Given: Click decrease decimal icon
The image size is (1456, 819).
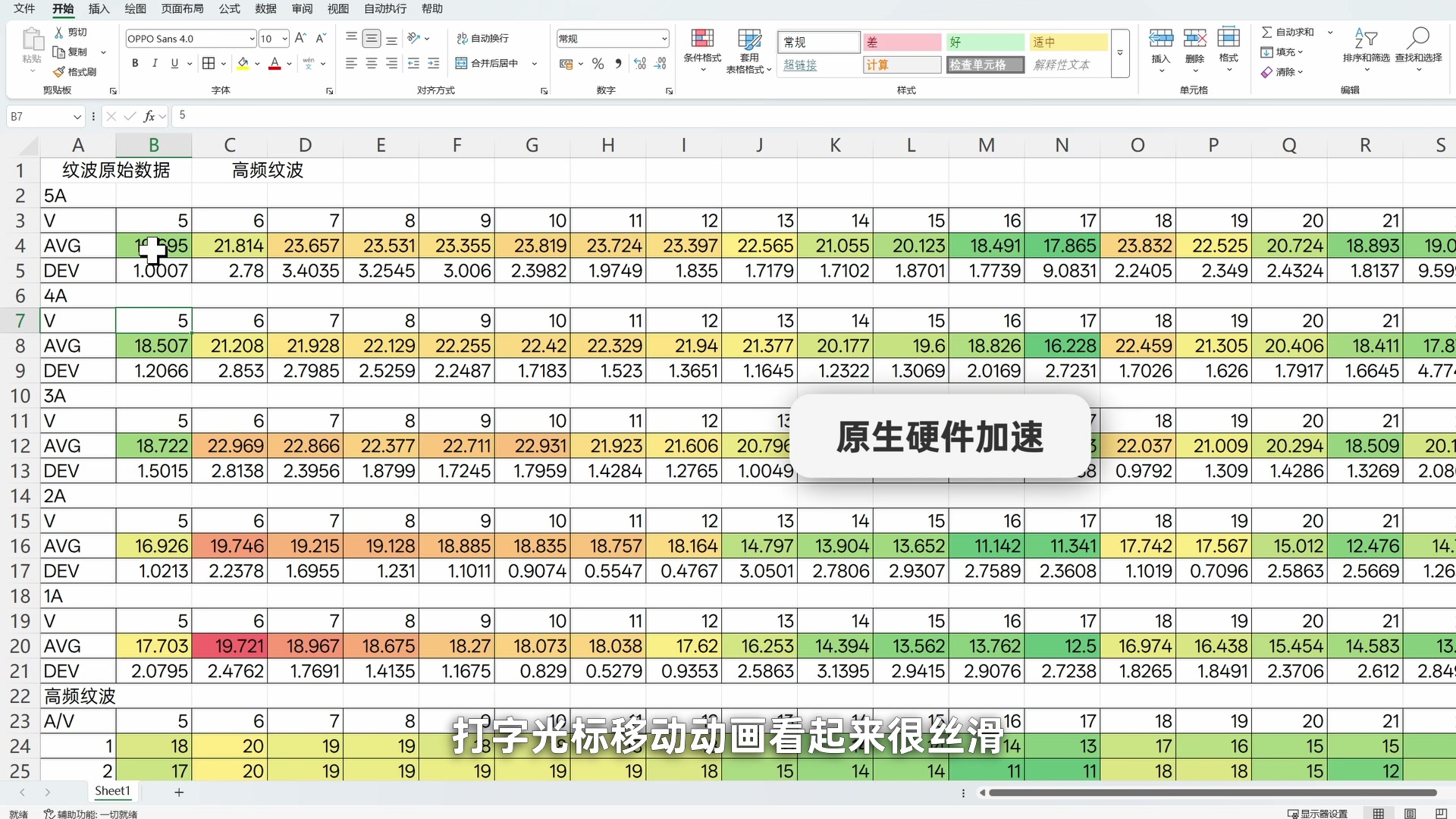Looking at the screenshot, I should coord(661,64).
